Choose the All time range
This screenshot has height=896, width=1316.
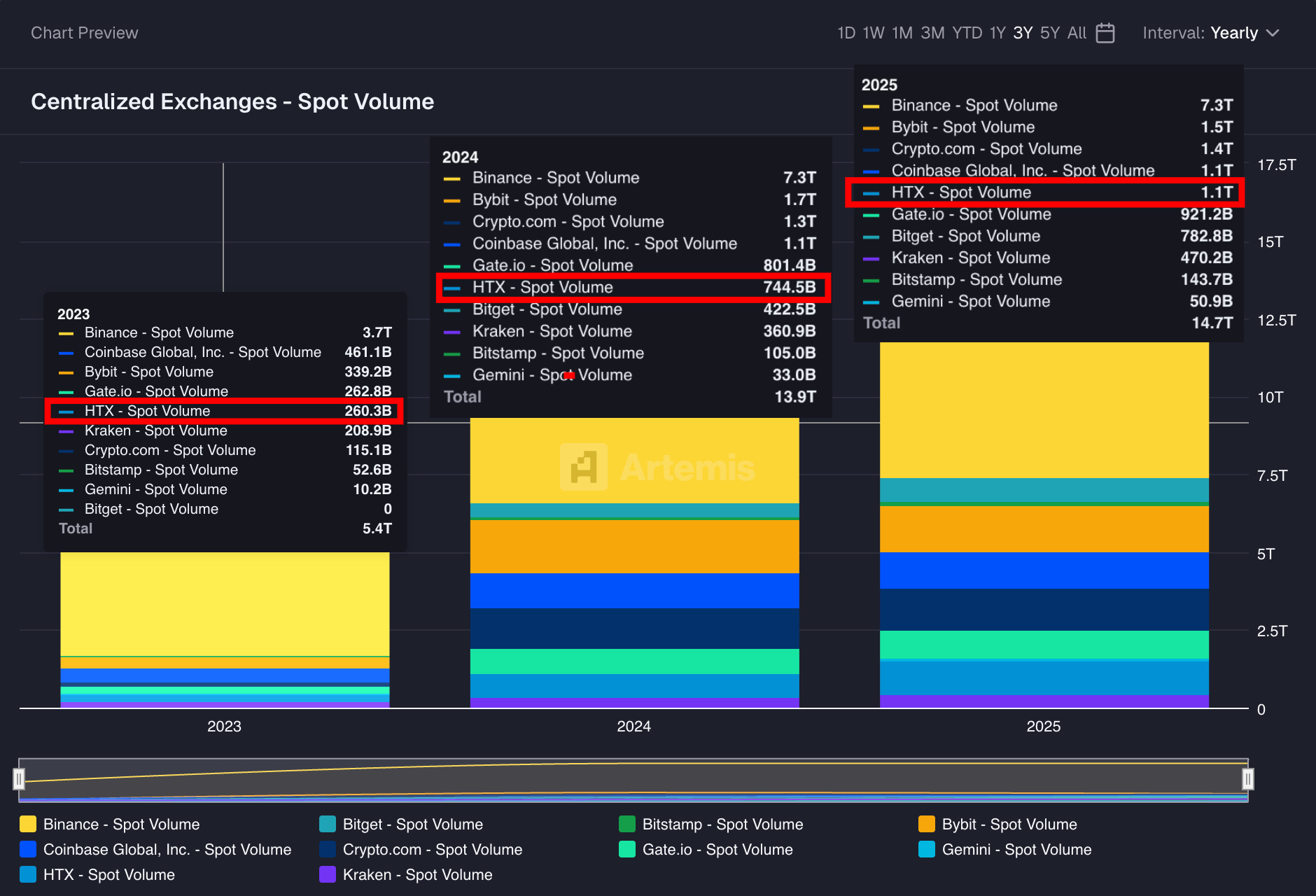point(1077,33)
